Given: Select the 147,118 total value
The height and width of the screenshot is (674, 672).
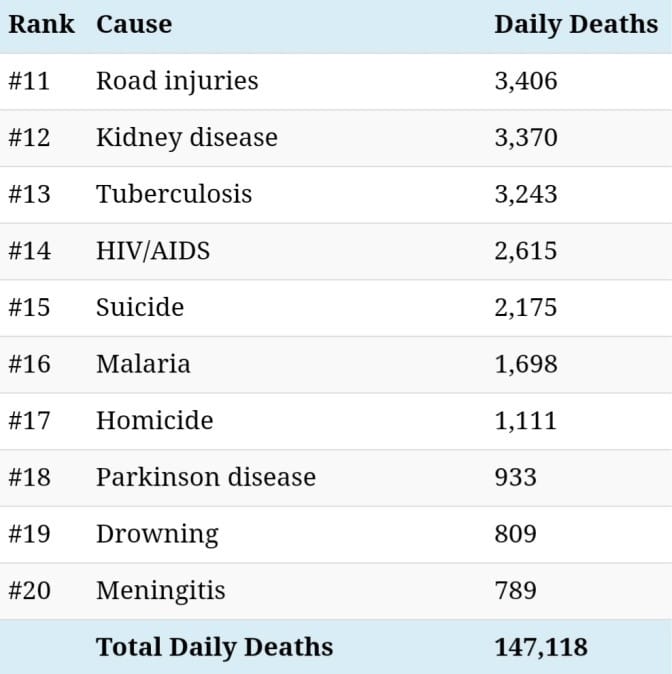Looking at the screenshot, I should [x=540, y=647].
